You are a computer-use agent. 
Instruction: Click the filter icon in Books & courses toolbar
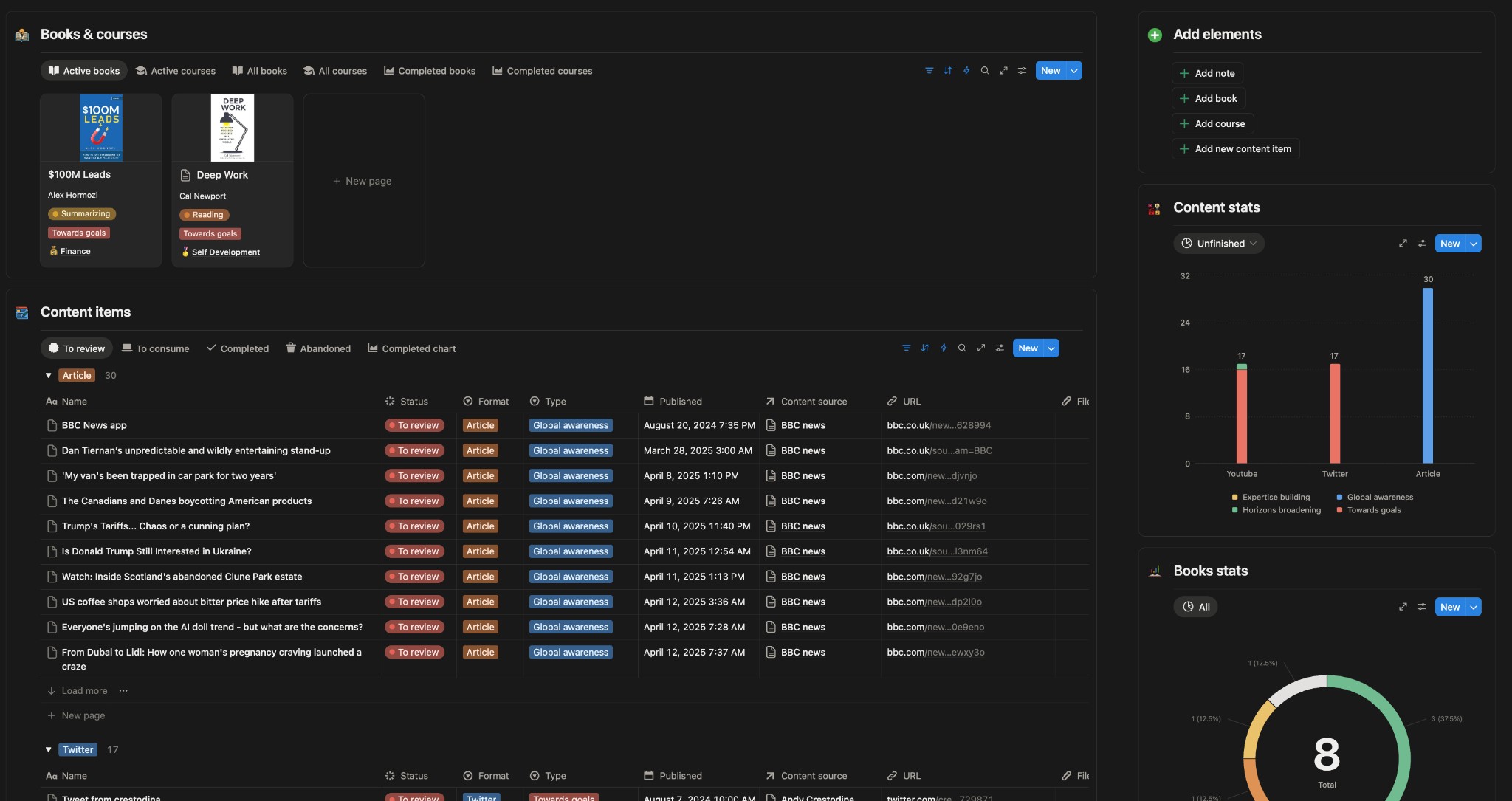tap(929, 70)
